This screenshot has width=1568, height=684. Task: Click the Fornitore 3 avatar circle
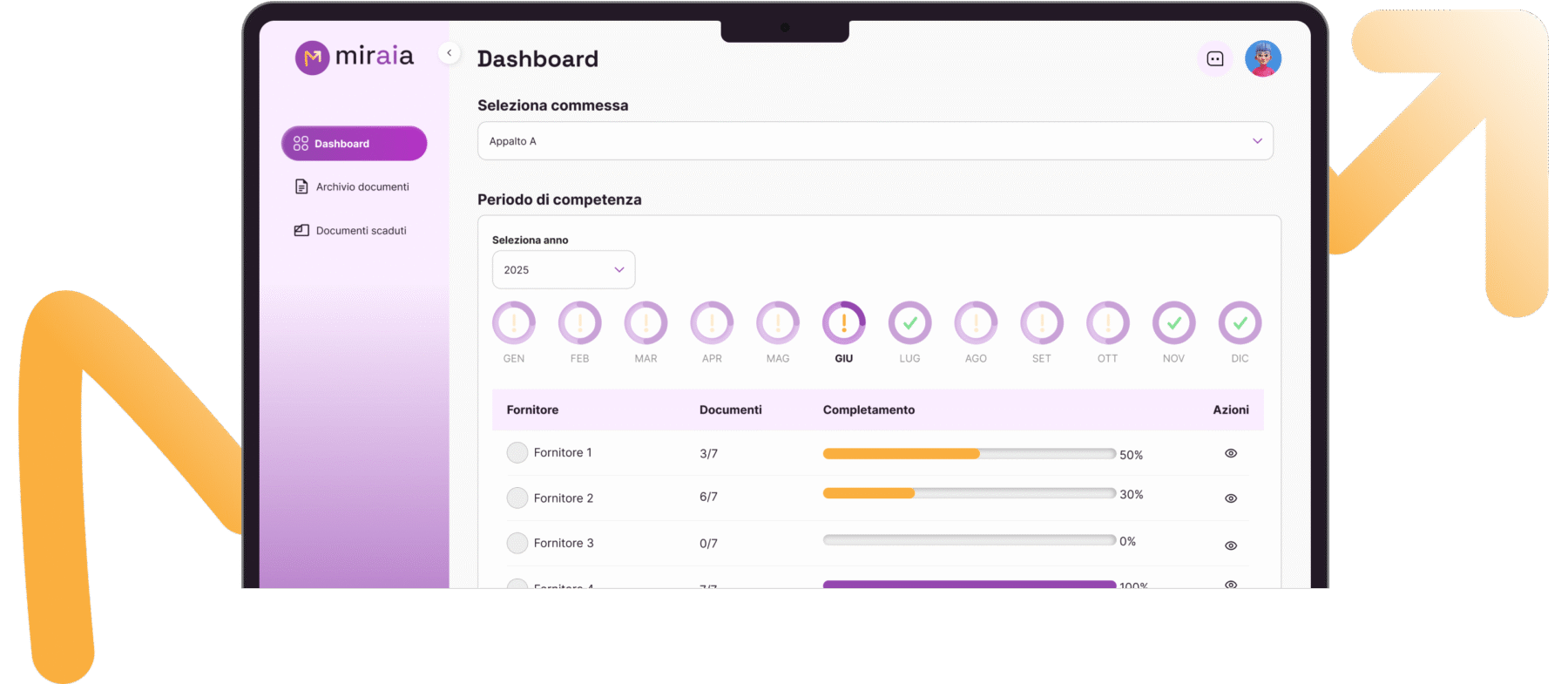point(517,544)
